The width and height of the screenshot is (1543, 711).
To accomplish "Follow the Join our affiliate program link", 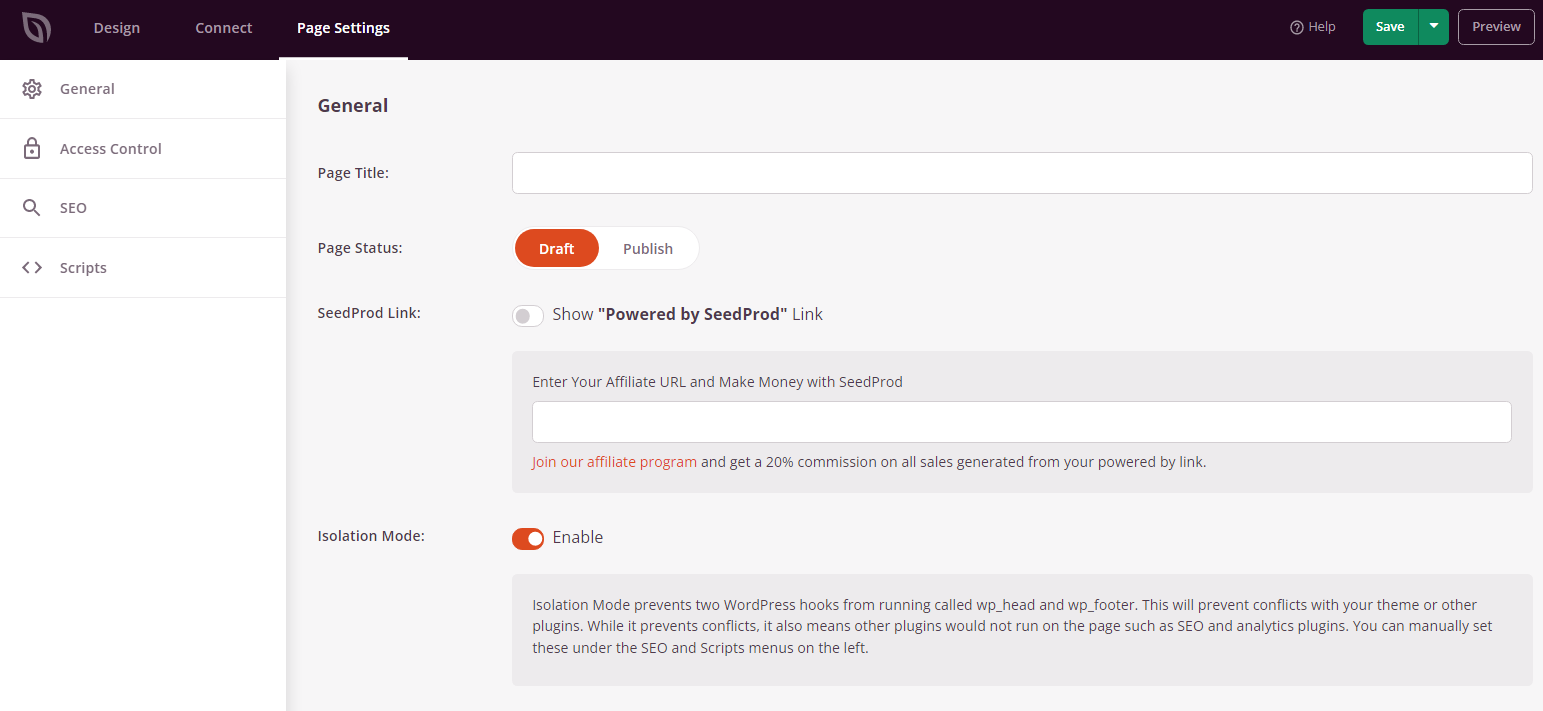I will point(613,461).
